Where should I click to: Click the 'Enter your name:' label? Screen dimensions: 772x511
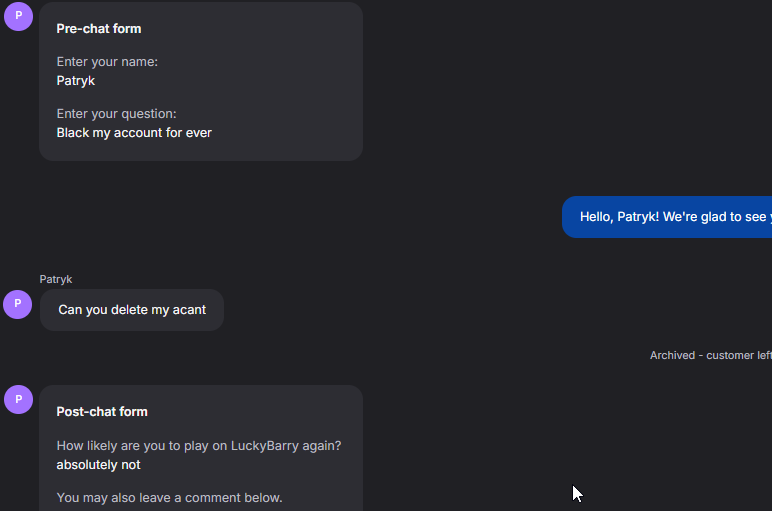(x=107, y=62)
